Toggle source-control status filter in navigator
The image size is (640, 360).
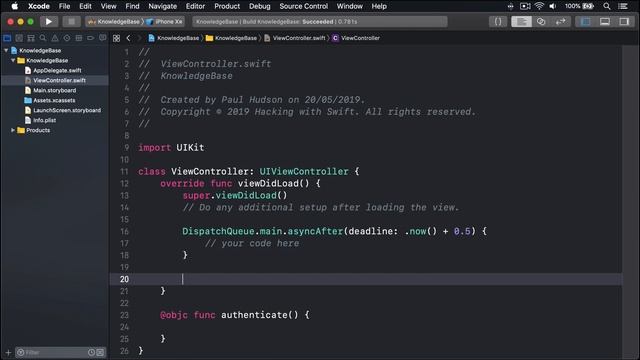100,352
